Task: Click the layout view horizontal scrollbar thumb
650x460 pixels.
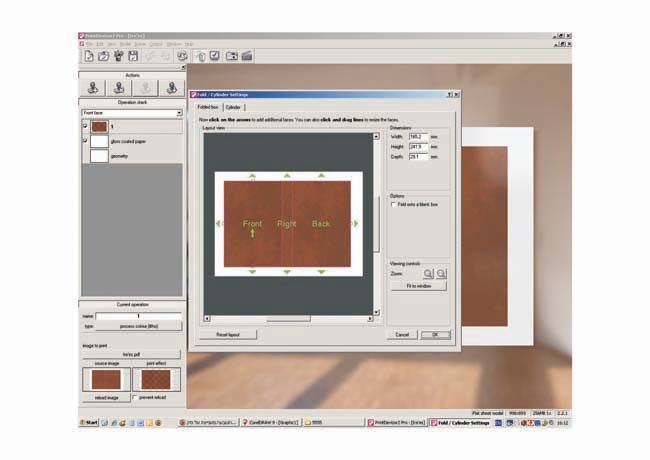Action: (289, 319)
